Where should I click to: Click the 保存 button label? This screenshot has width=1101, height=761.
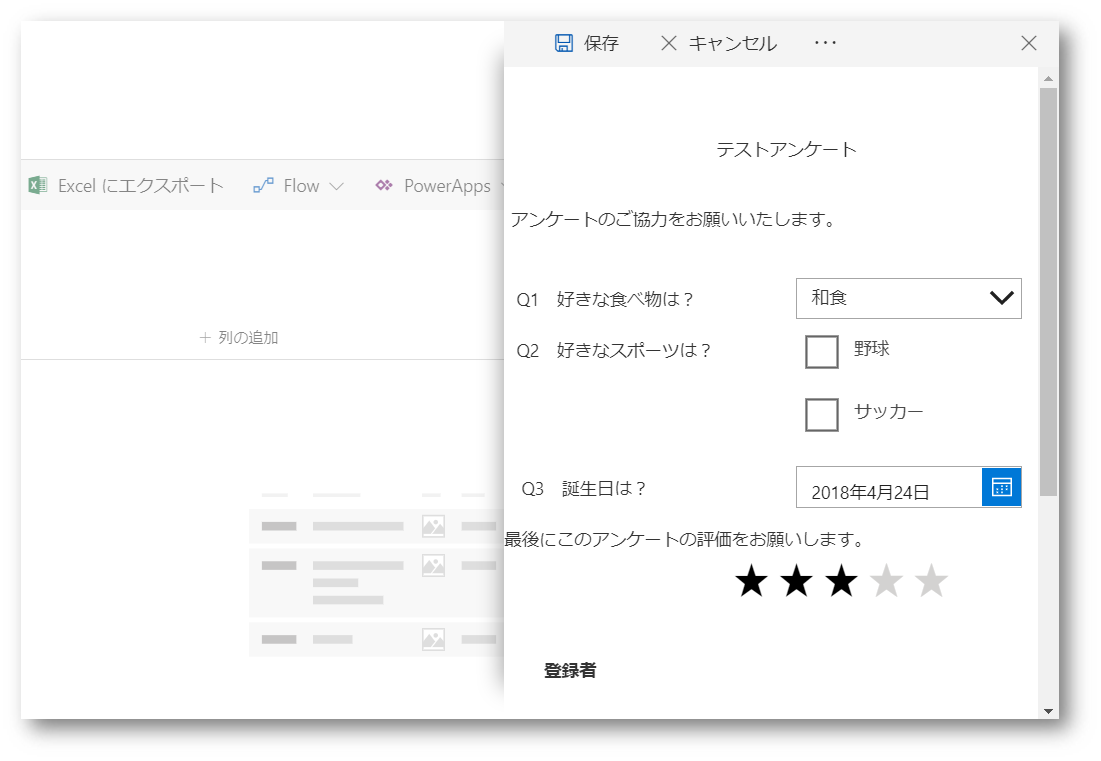click(601, 43)
